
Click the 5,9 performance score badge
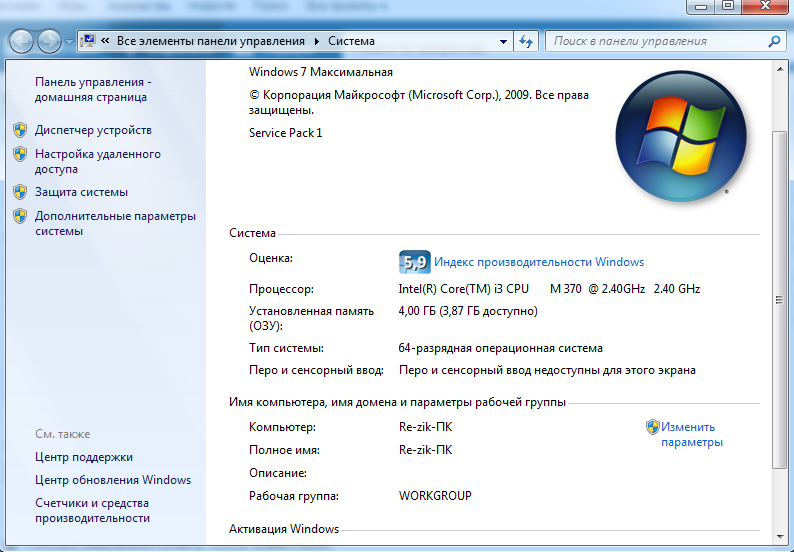click(414, 262)
